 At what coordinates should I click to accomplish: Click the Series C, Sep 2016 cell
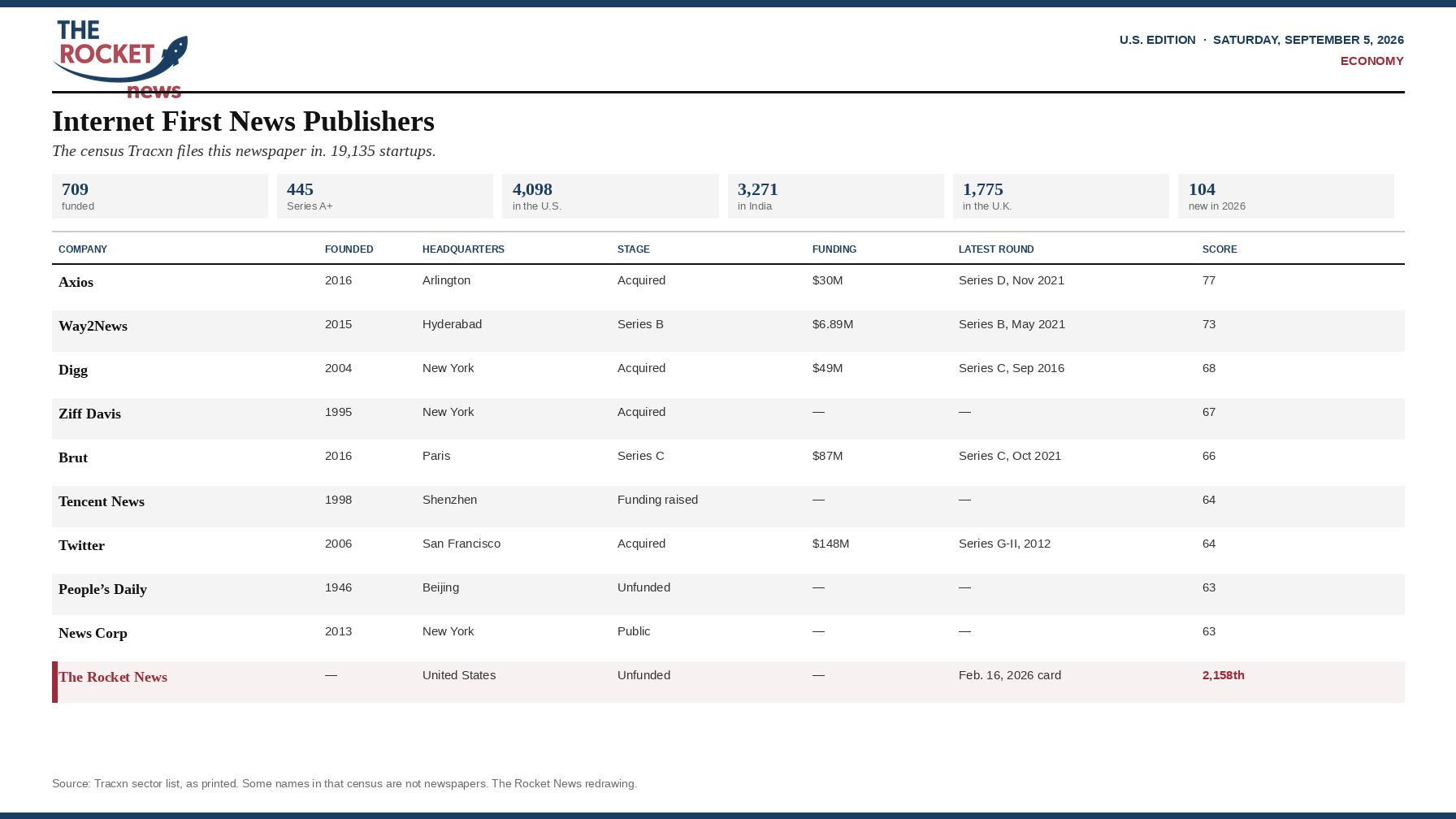(1012, 368)
